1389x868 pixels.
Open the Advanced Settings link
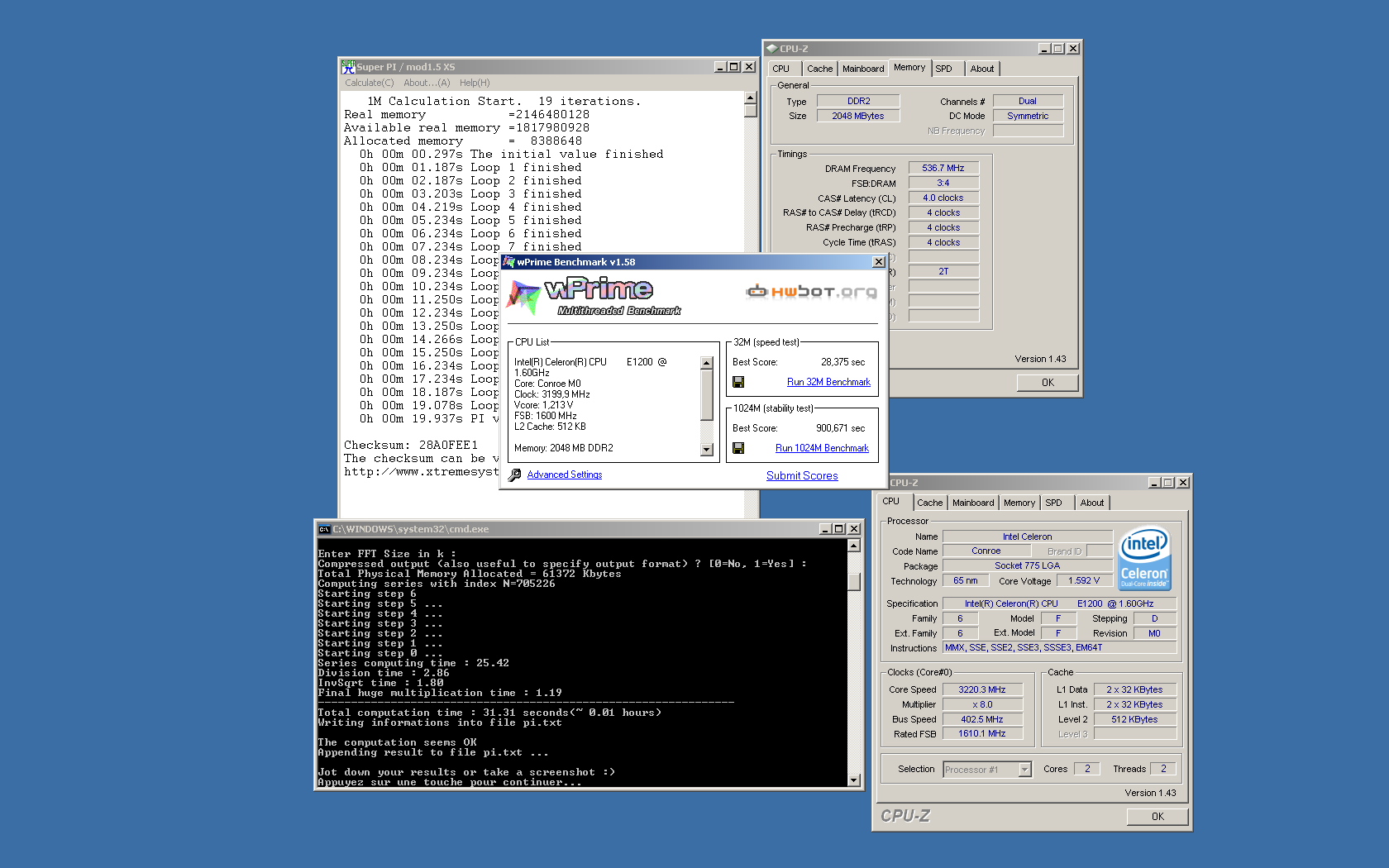565,475
